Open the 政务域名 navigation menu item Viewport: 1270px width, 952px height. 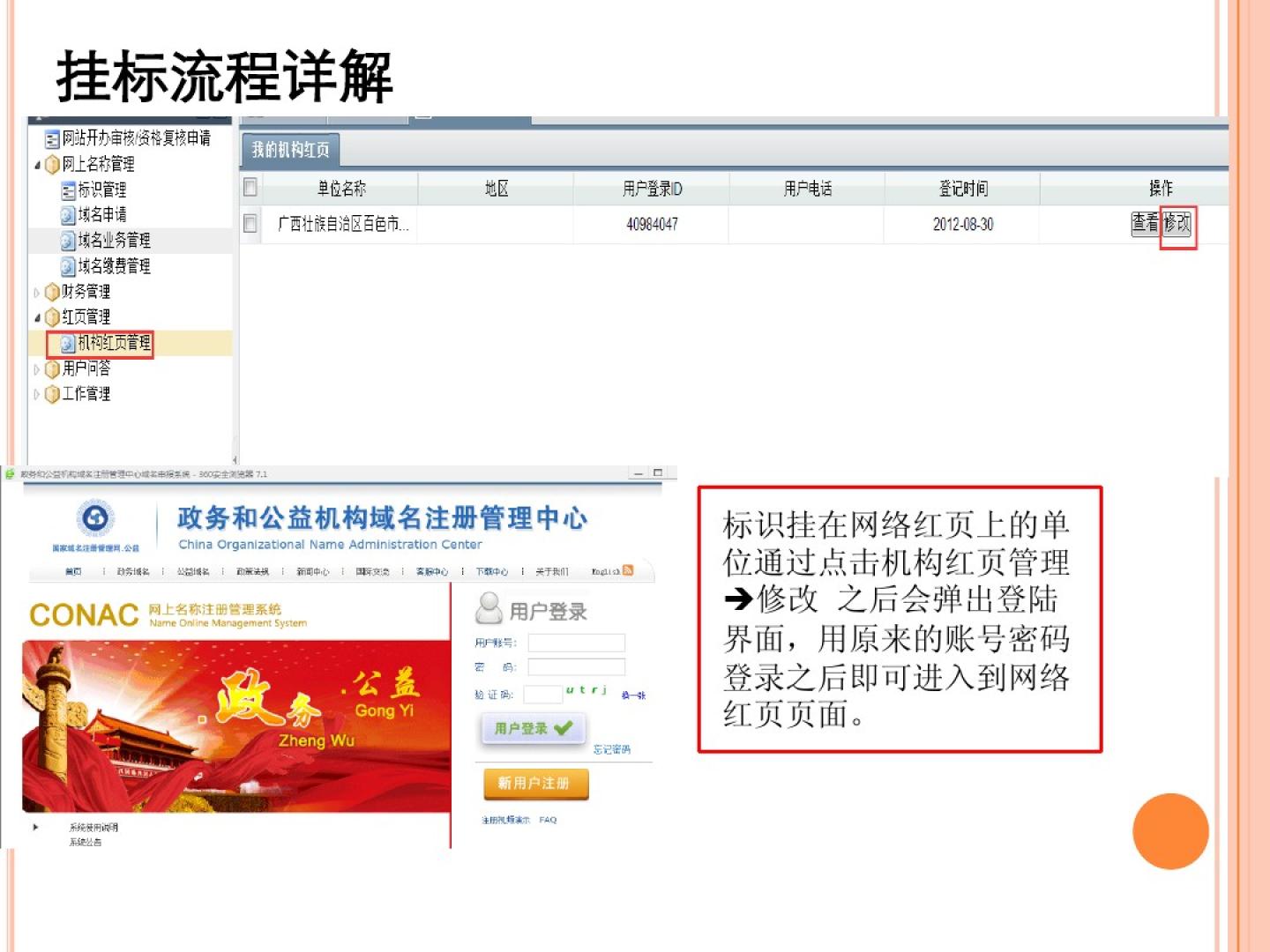(133, 571)
